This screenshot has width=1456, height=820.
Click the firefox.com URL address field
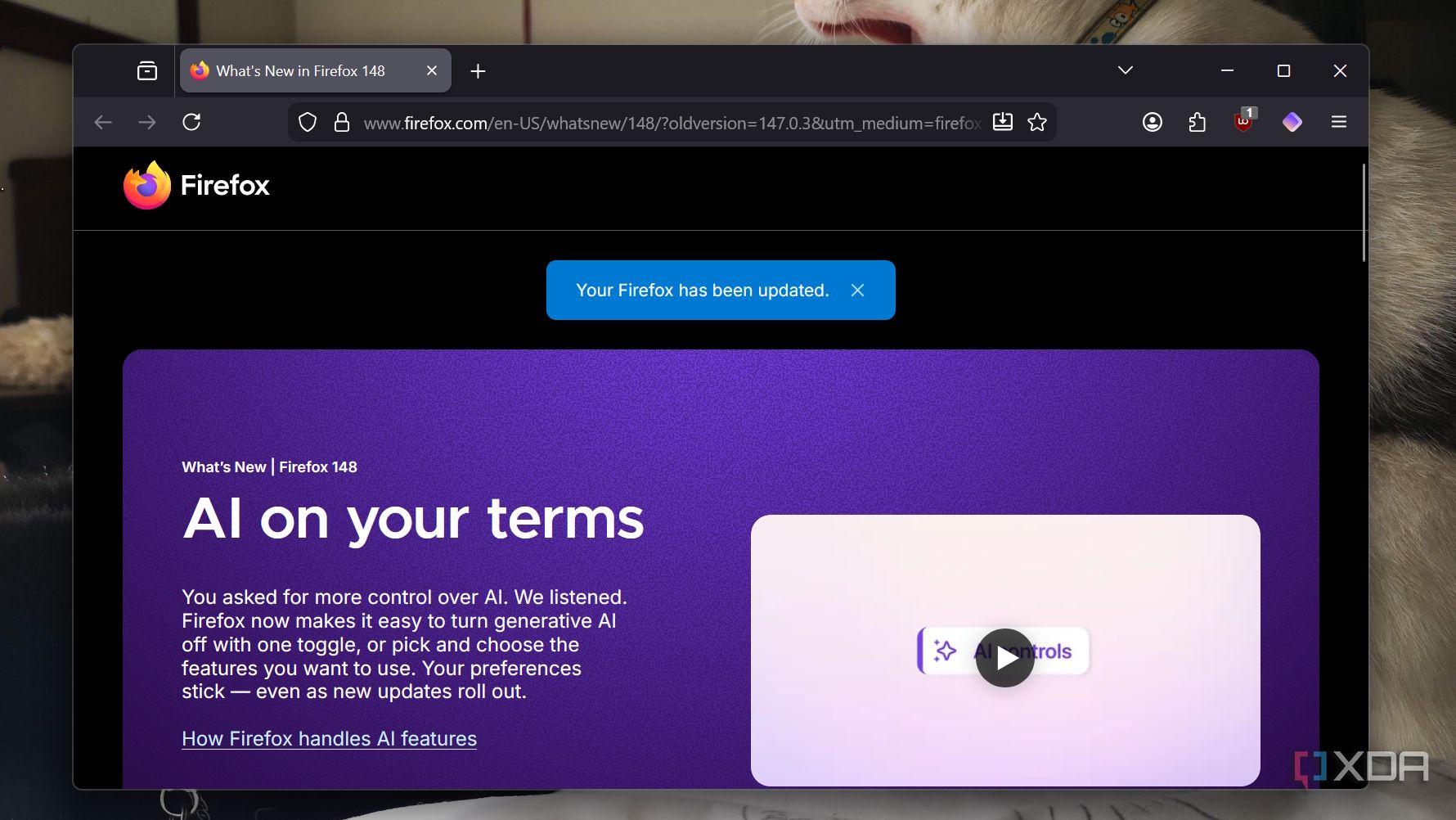tap(672, 123)
